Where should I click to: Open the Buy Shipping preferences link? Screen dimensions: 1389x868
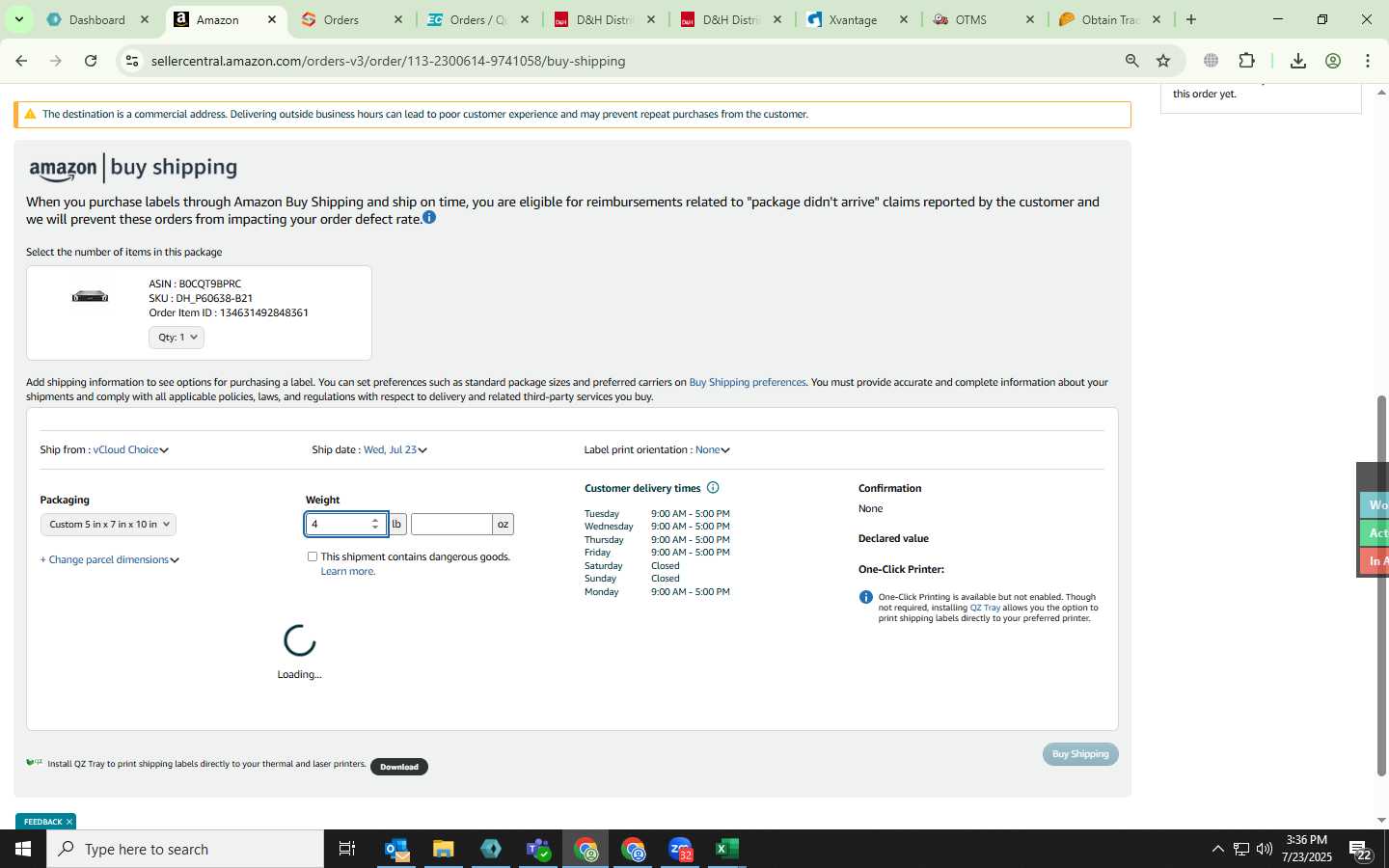(748, 383)
